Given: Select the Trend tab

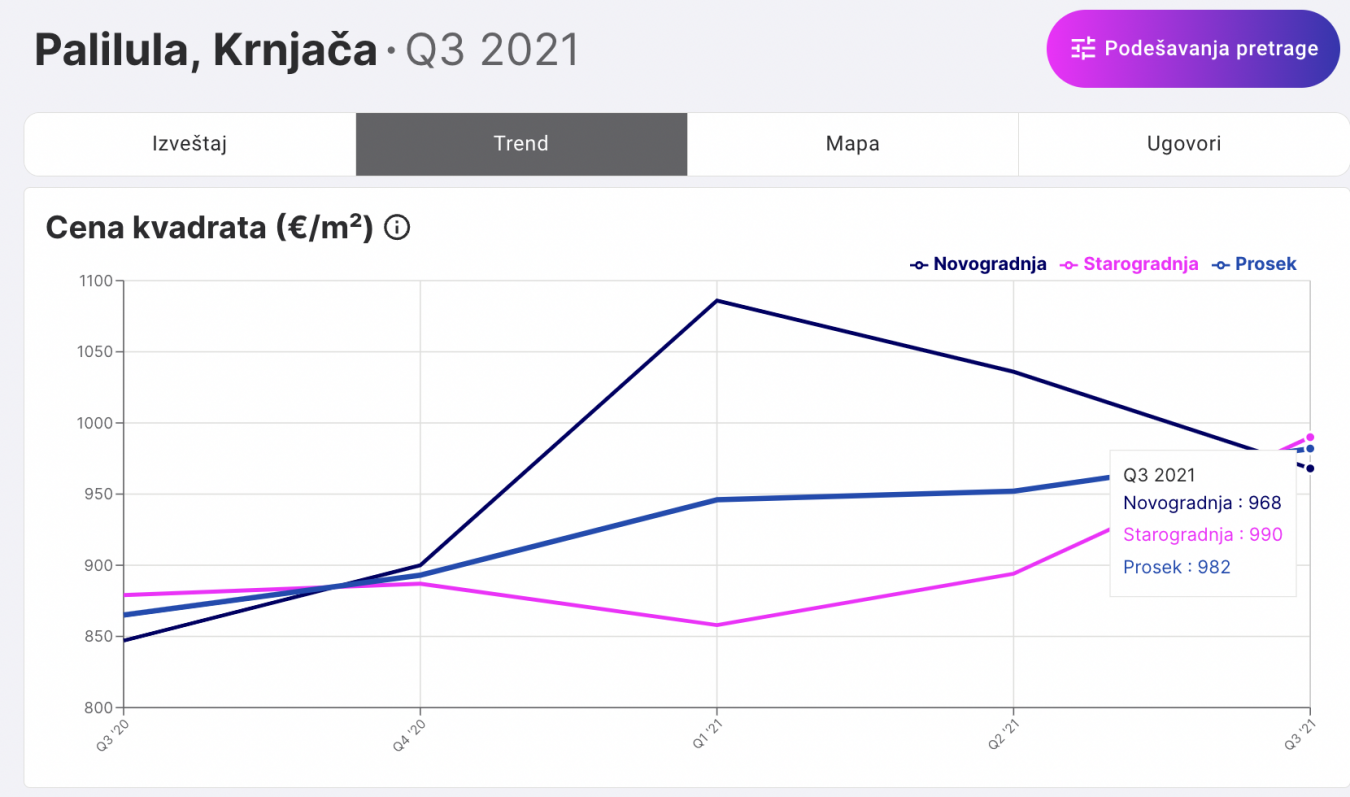Looking at the screenshot, I should 521,144.
